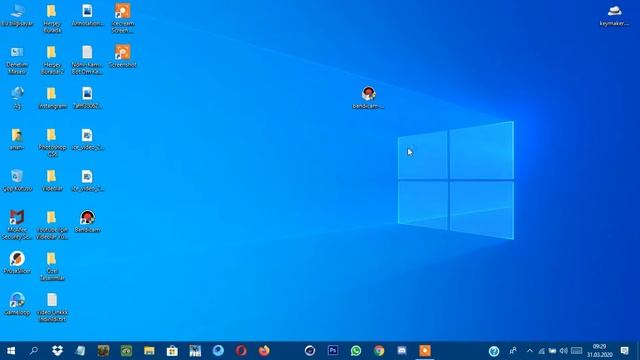Click the battery tray icon

[x=552, y=351]
